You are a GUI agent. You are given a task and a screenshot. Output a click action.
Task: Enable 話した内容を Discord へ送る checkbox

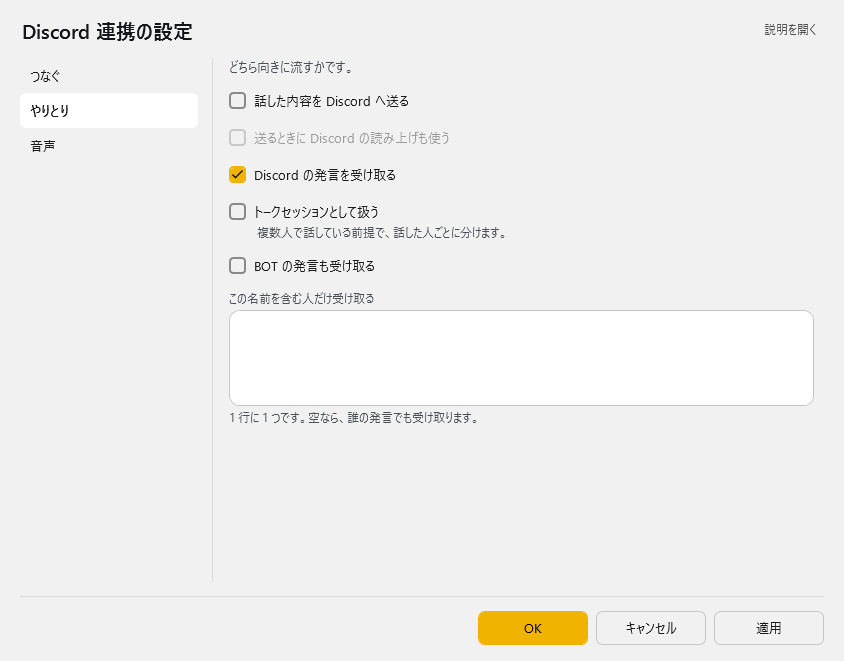[237, 101]
